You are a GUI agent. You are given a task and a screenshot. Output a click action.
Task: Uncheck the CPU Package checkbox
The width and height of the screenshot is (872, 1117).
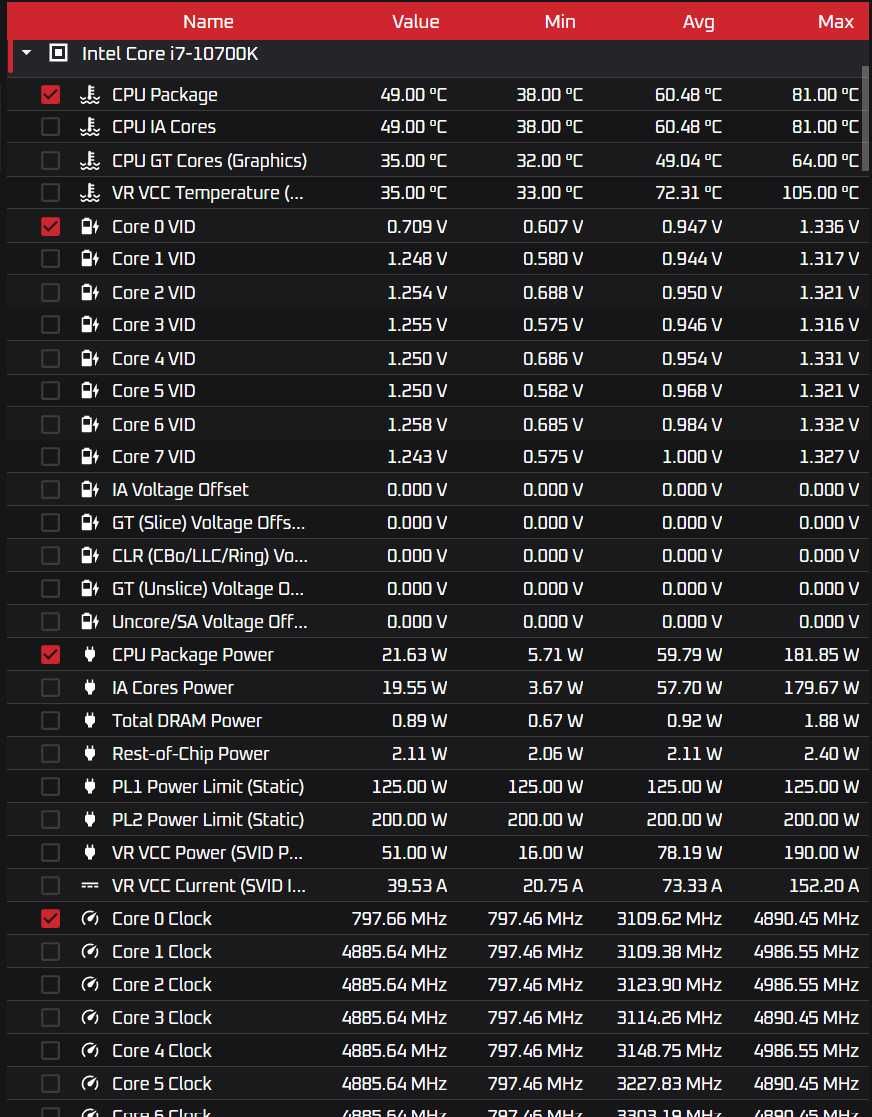[x=51, y=95]
